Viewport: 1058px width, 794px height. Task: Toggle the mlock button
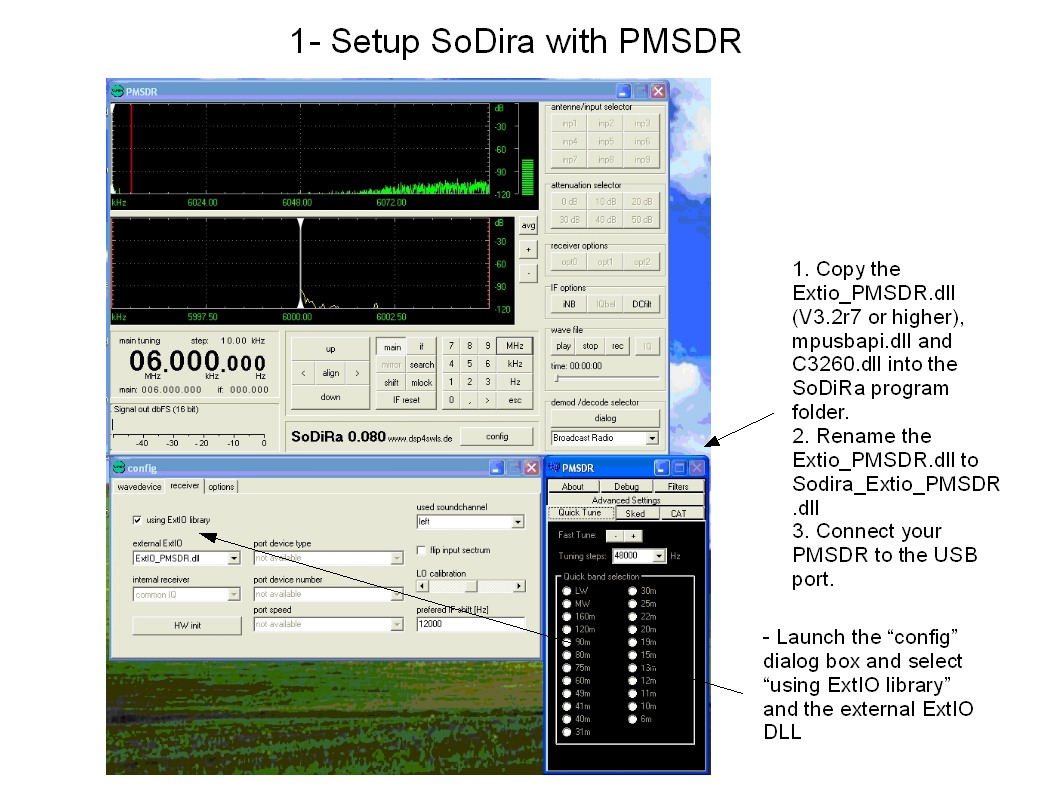point(422,382)
